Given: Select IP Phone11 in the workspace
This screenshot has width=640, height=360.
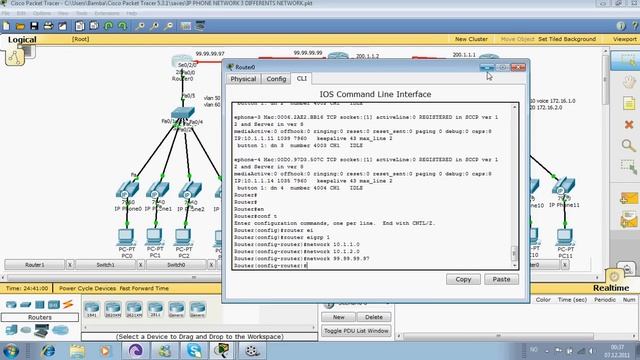Looking at the screenshot, I should pyautogui.click(x=564, y=186).
